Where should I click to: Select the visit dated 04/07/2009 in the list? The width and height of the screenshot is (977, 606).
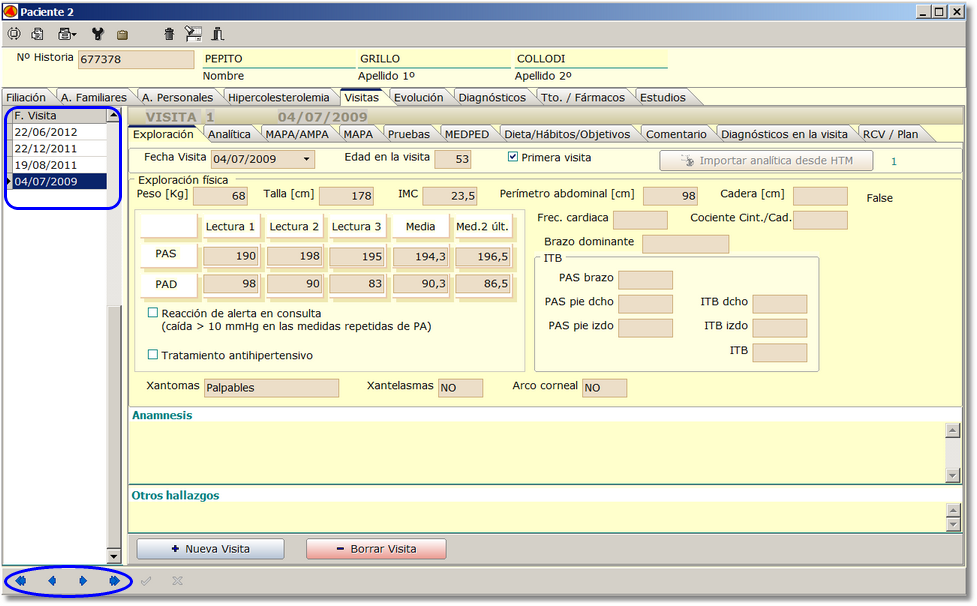pos(60,181)
